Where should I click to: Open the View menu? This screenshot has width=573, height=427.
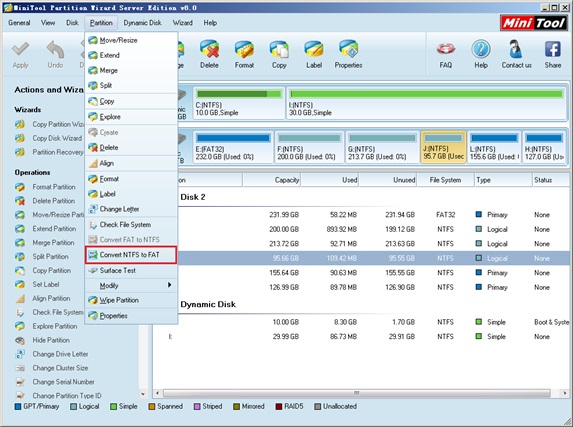tap(48, 23)
